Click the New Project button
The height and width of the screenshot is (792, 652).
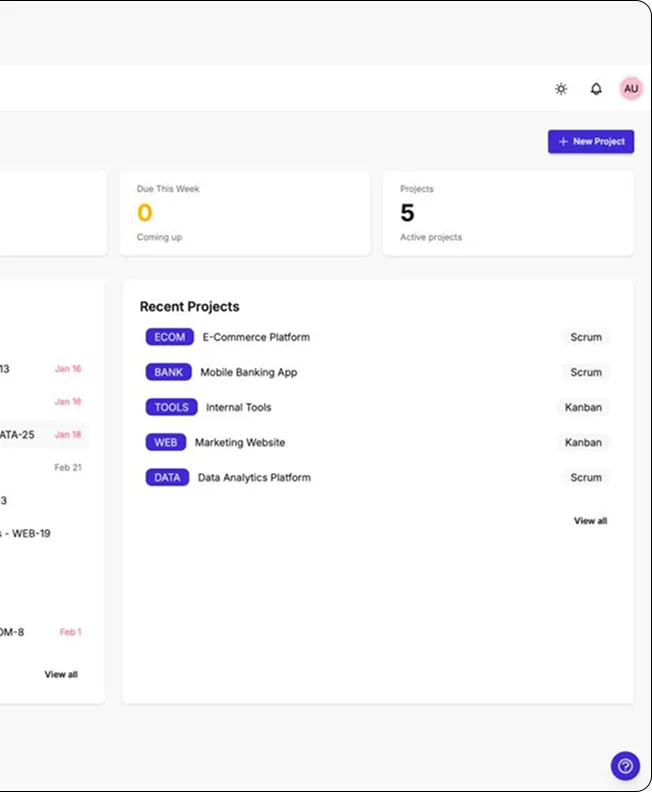coord(590,142)
